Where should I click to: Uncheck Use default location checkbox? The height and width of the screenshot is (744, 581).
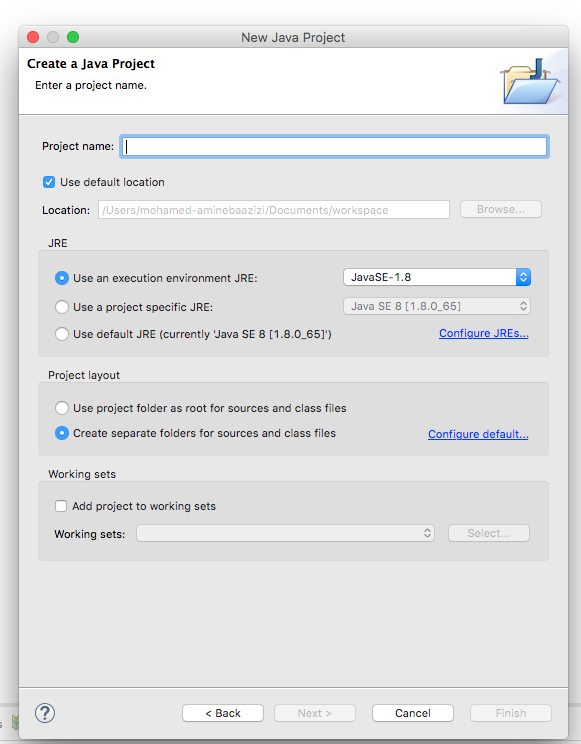coord(49,182)
